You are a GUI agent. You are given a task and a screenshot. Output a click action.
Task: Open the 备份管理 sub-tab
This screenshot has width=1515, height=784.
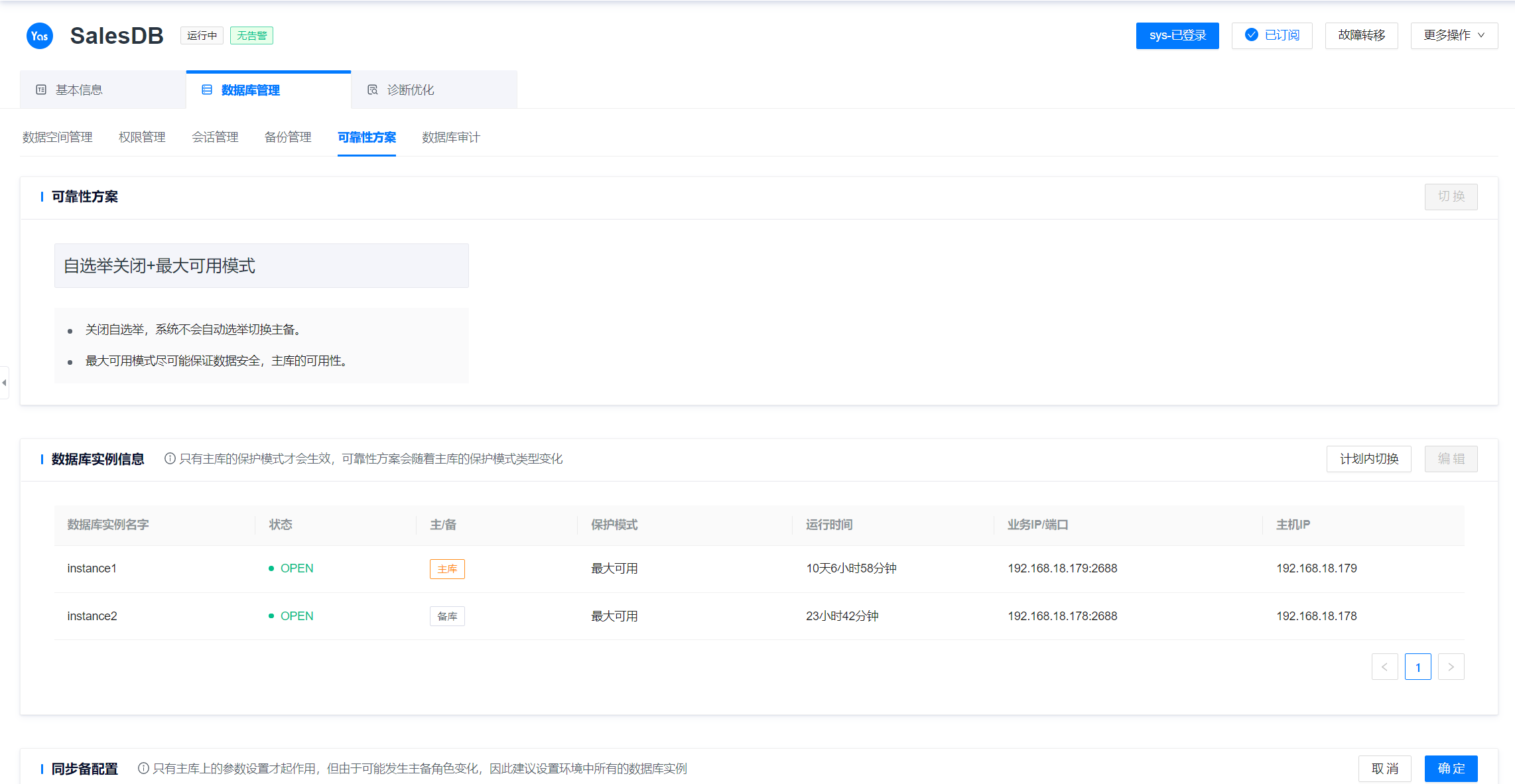288,137
